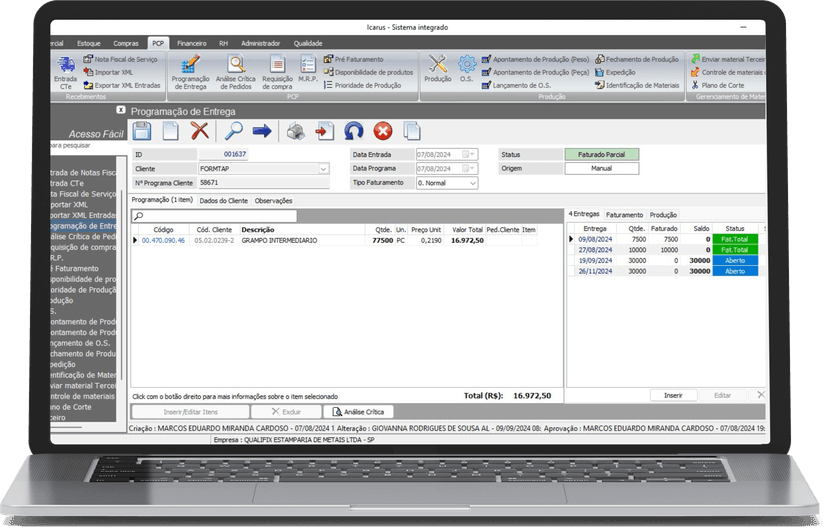Click the red X delete toolbar icon
Image resolution: width=828 pixels, height=527 pixels.
coord(200,131)
